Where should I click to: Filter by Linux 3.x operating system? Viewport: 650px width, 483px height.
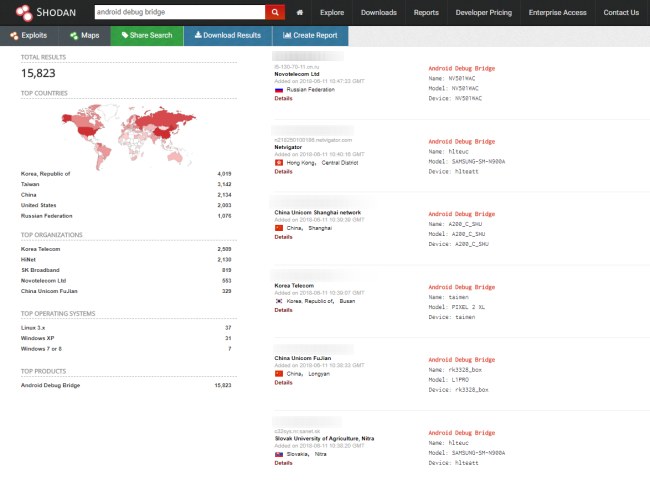[x=33, y=328]
